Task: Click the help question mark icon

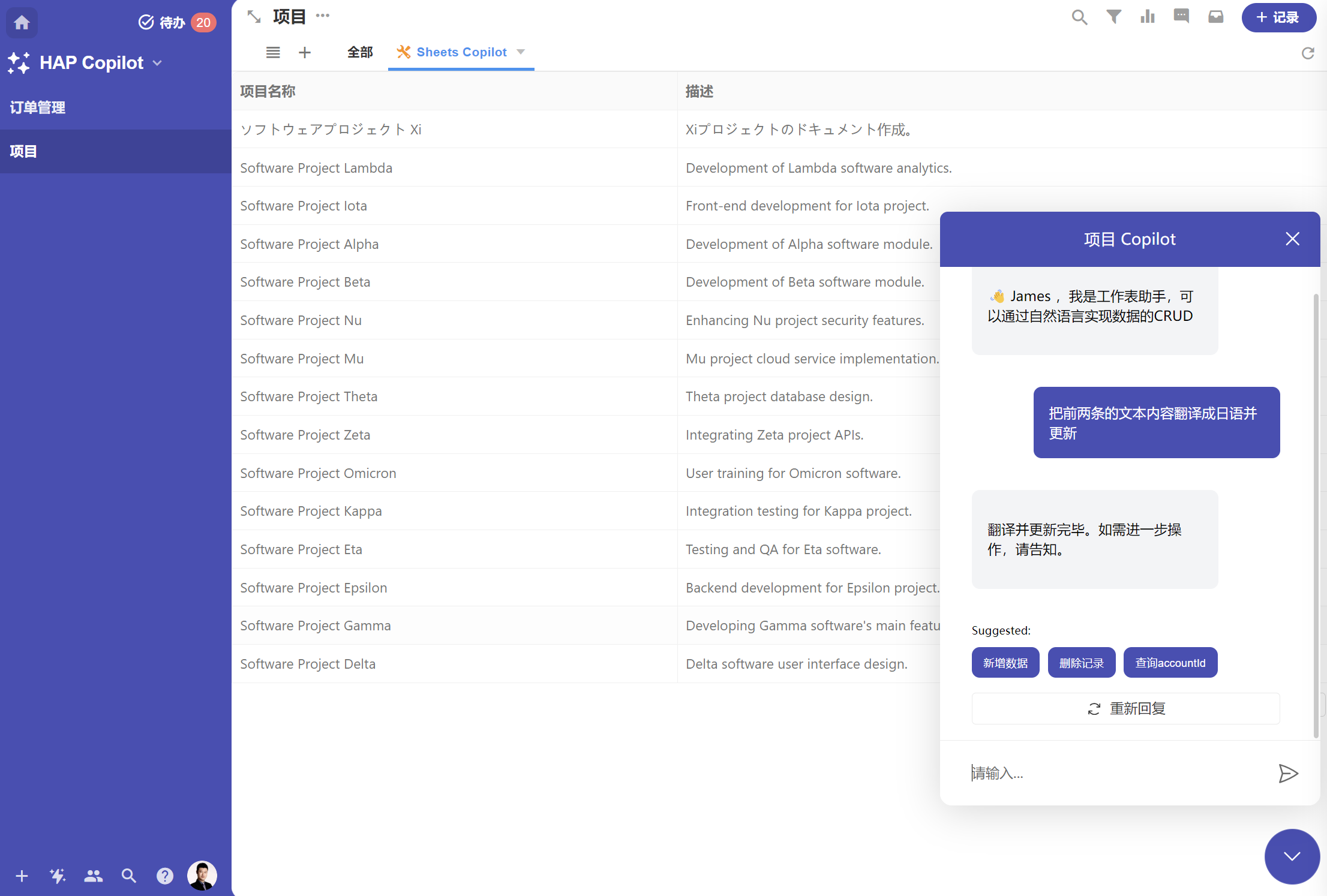Action: (165, 876)
